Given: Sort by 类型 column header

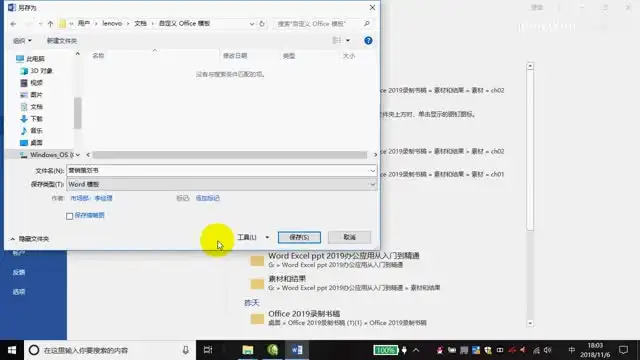Looking at the screenshot, I should tap(289, 56).
